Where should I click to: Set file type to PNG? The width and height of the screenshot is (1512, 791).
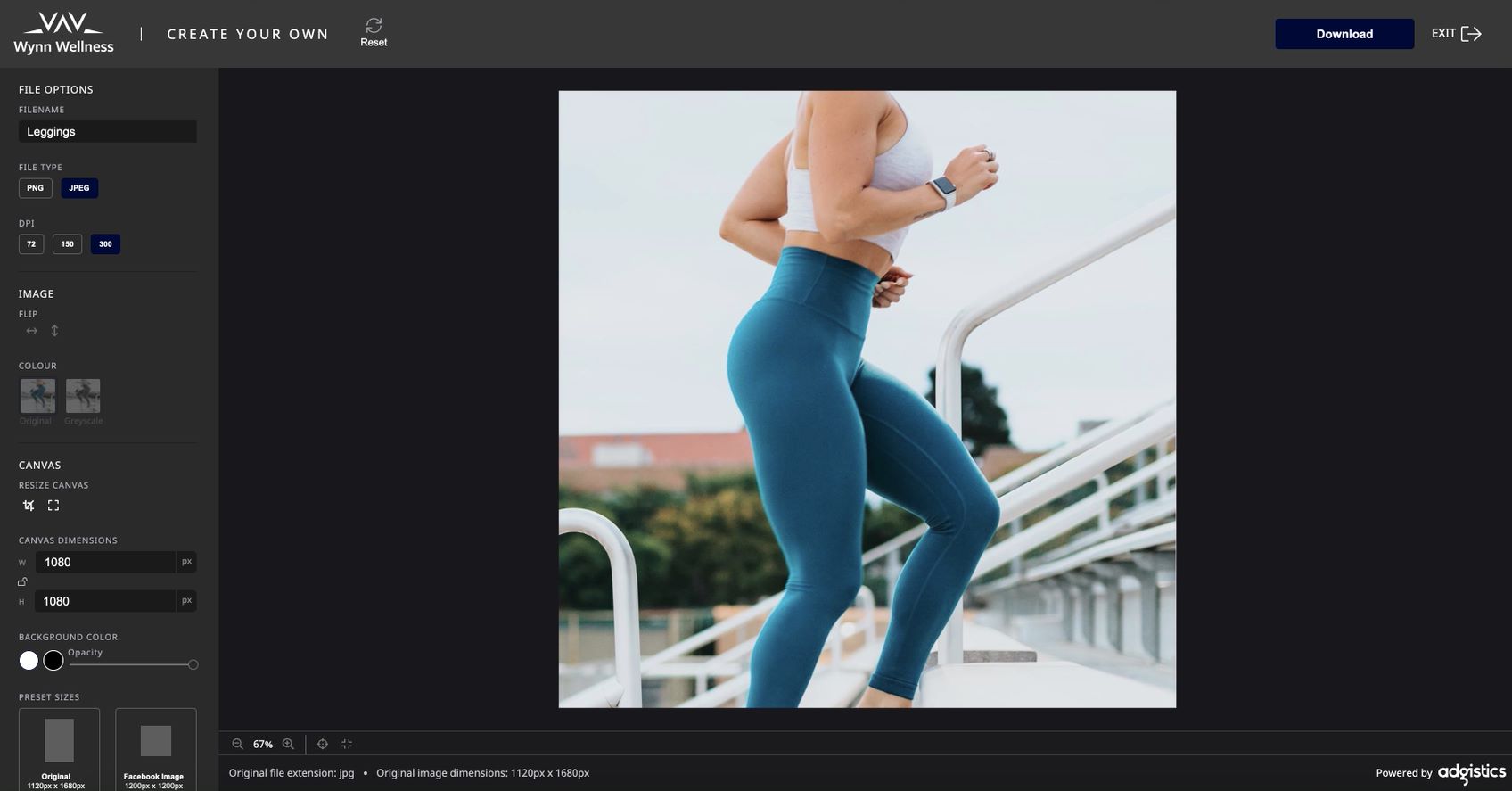35,188
